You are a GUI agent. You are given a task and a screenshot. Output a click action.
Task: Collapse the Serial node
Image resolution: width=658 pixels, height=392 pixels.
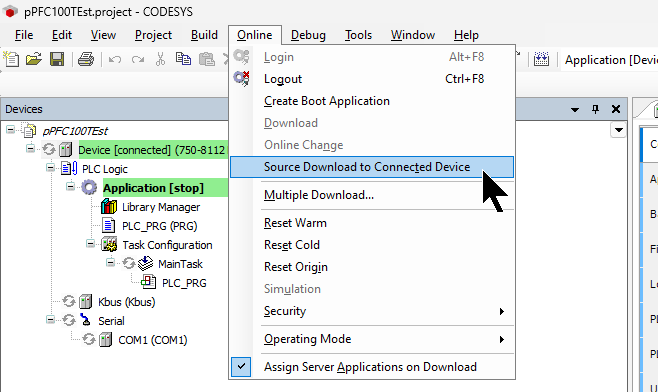(50, 319)
